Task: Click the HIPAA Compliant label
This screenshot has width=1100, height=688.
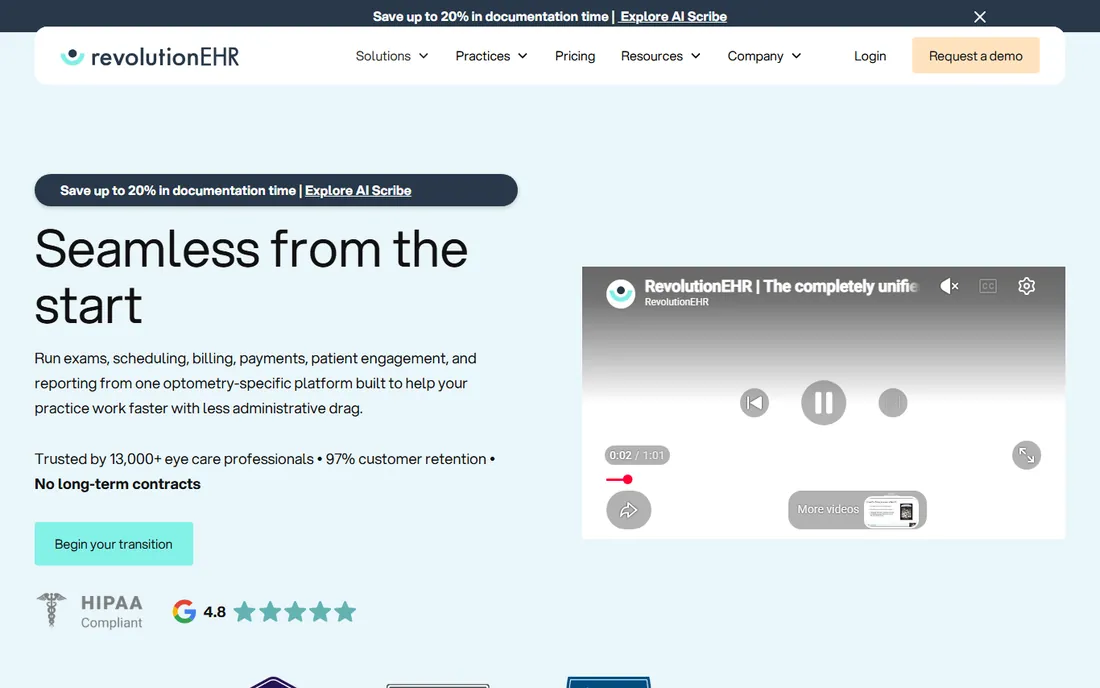Action: [112, 612]
